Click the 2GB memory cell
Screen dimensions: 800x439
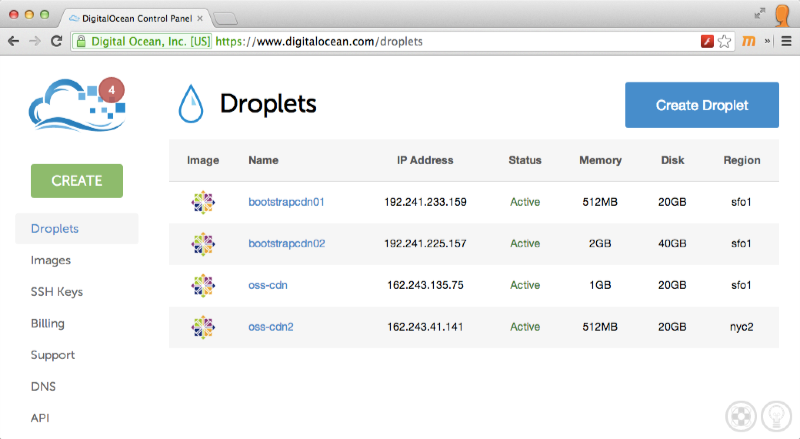600,243
